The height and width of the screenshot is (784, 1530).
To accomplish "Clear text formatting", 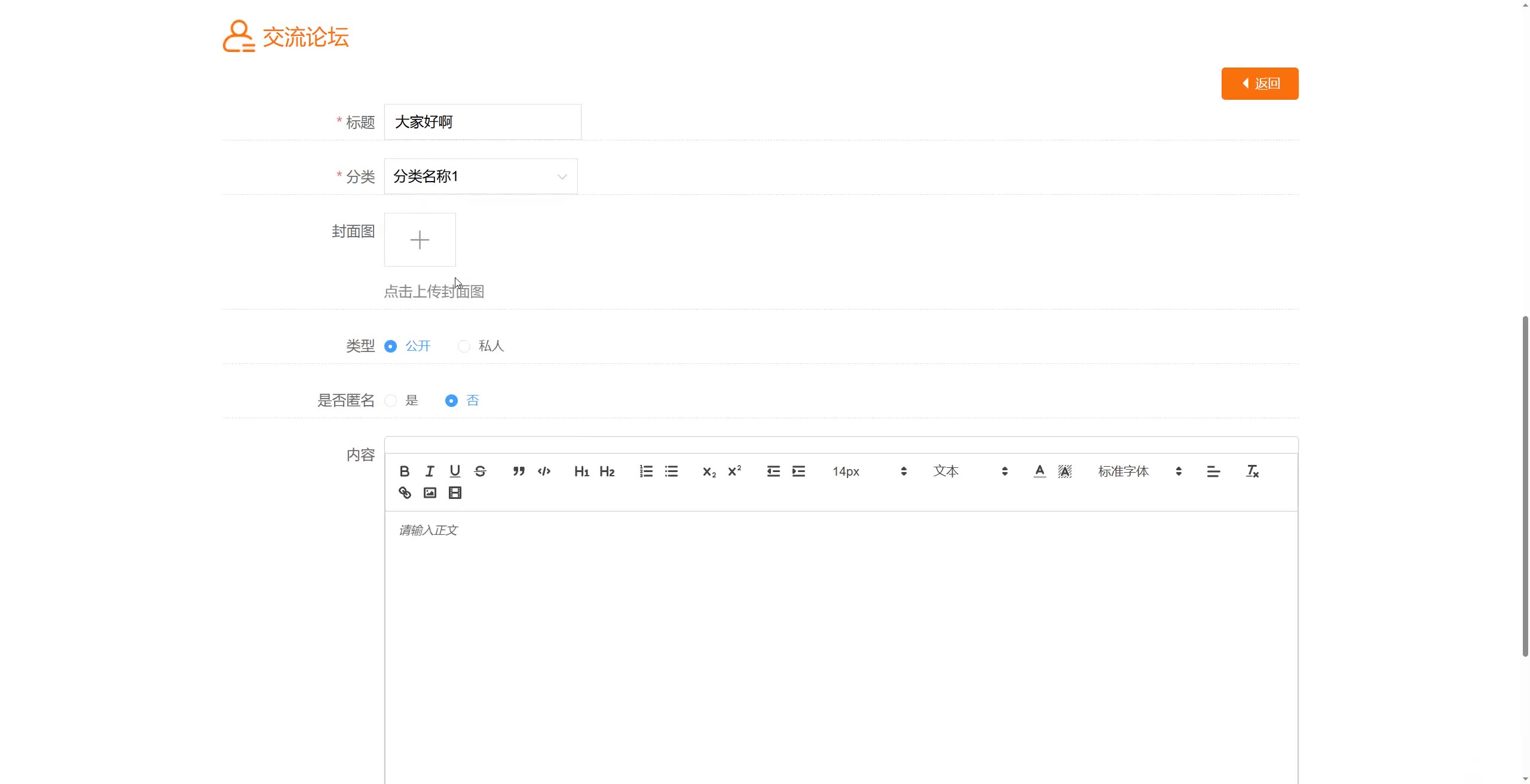I will 1252,471.
